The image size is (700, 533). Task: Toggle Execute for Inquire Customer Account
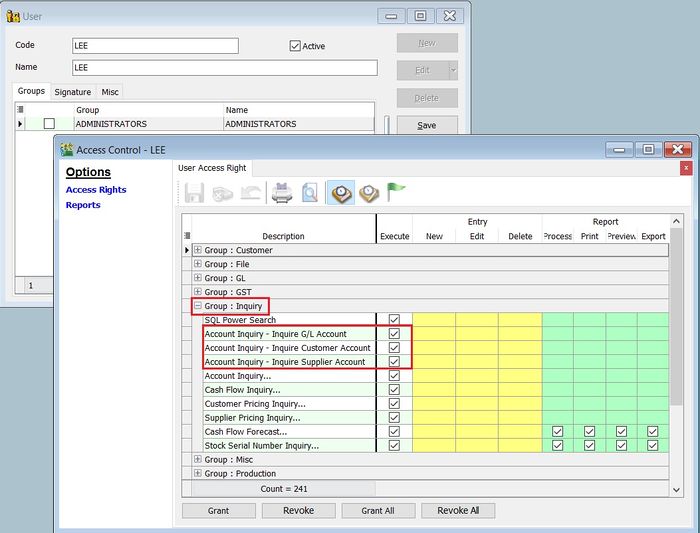click(394, 348)
